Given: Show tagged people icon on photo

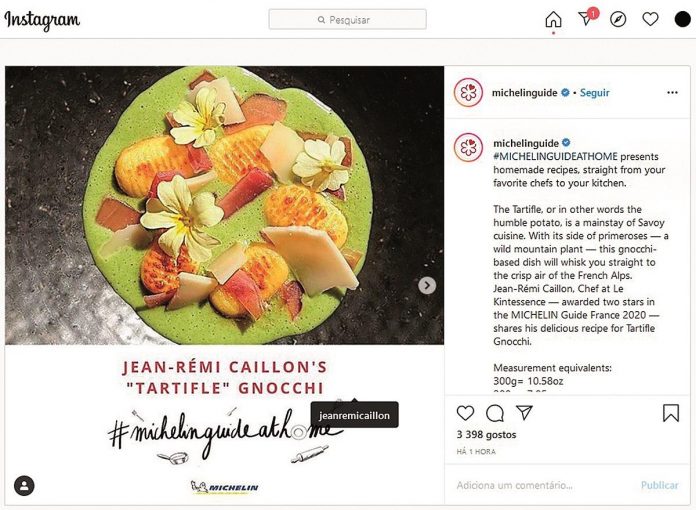Looking at the screenshot, I should (x=24, y=486).
